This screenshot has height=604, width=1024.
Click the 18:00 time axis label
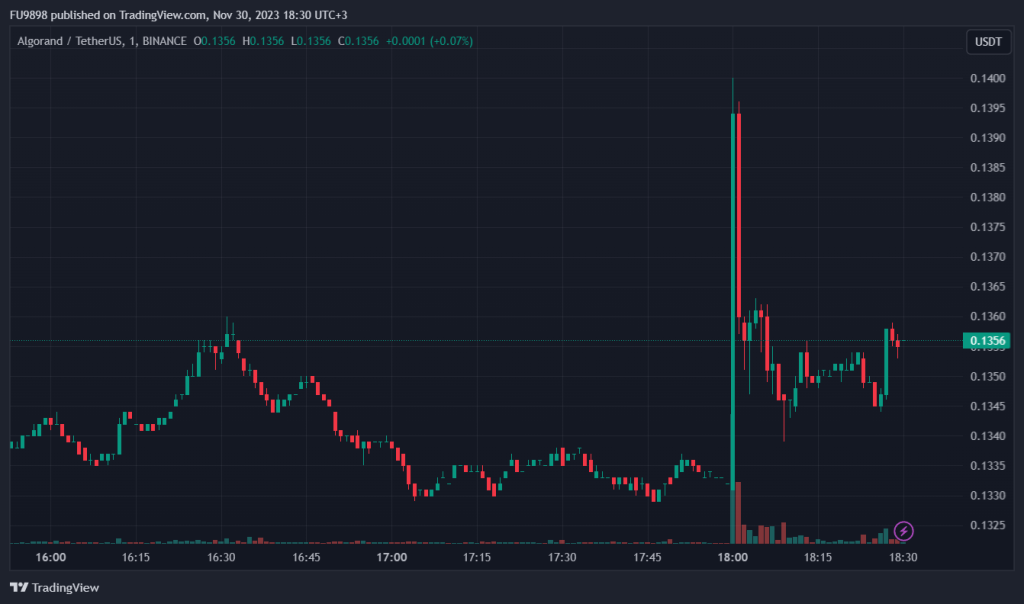point(733,558)
